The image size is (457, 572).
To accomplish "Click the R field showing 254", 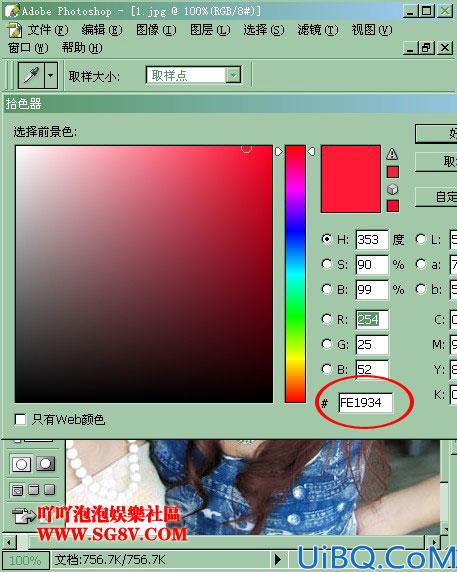I will click(x=372, y=320).
